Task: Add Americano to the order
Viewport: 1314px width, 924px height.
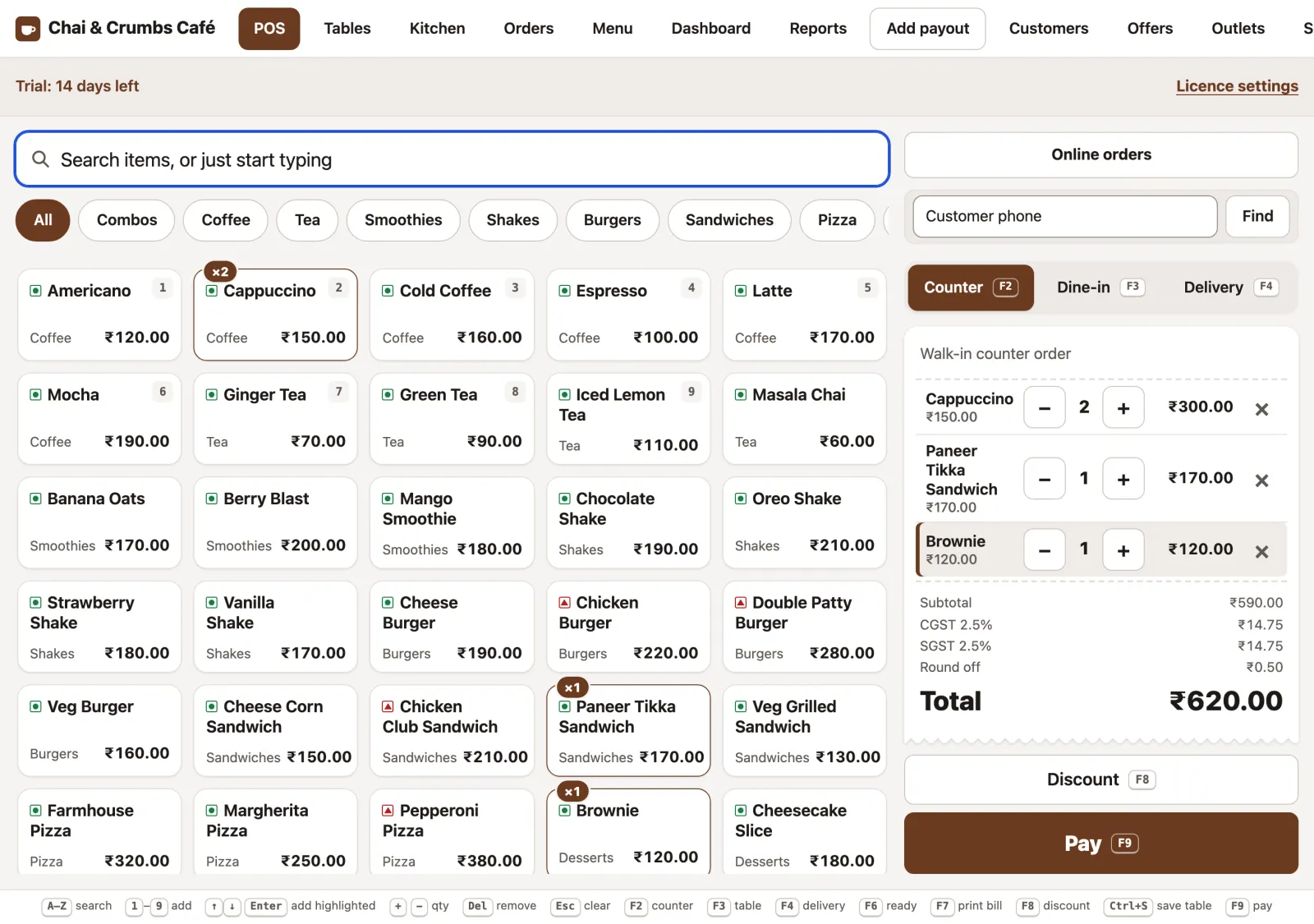Action: pyautogui.click(x=99, y=315)
